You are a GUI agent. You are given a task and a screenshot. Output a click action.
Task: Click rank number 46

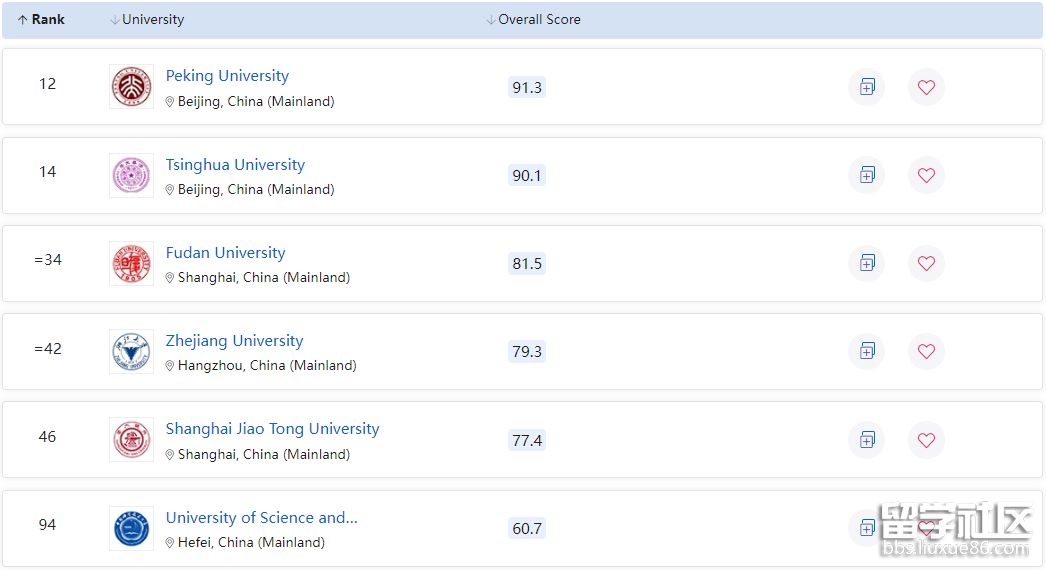point(47,437)
